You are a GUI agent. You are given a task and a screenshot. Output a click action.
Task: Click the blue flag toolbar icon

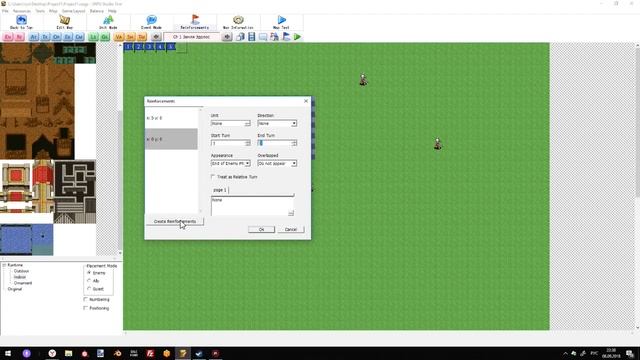click(286, 37)
